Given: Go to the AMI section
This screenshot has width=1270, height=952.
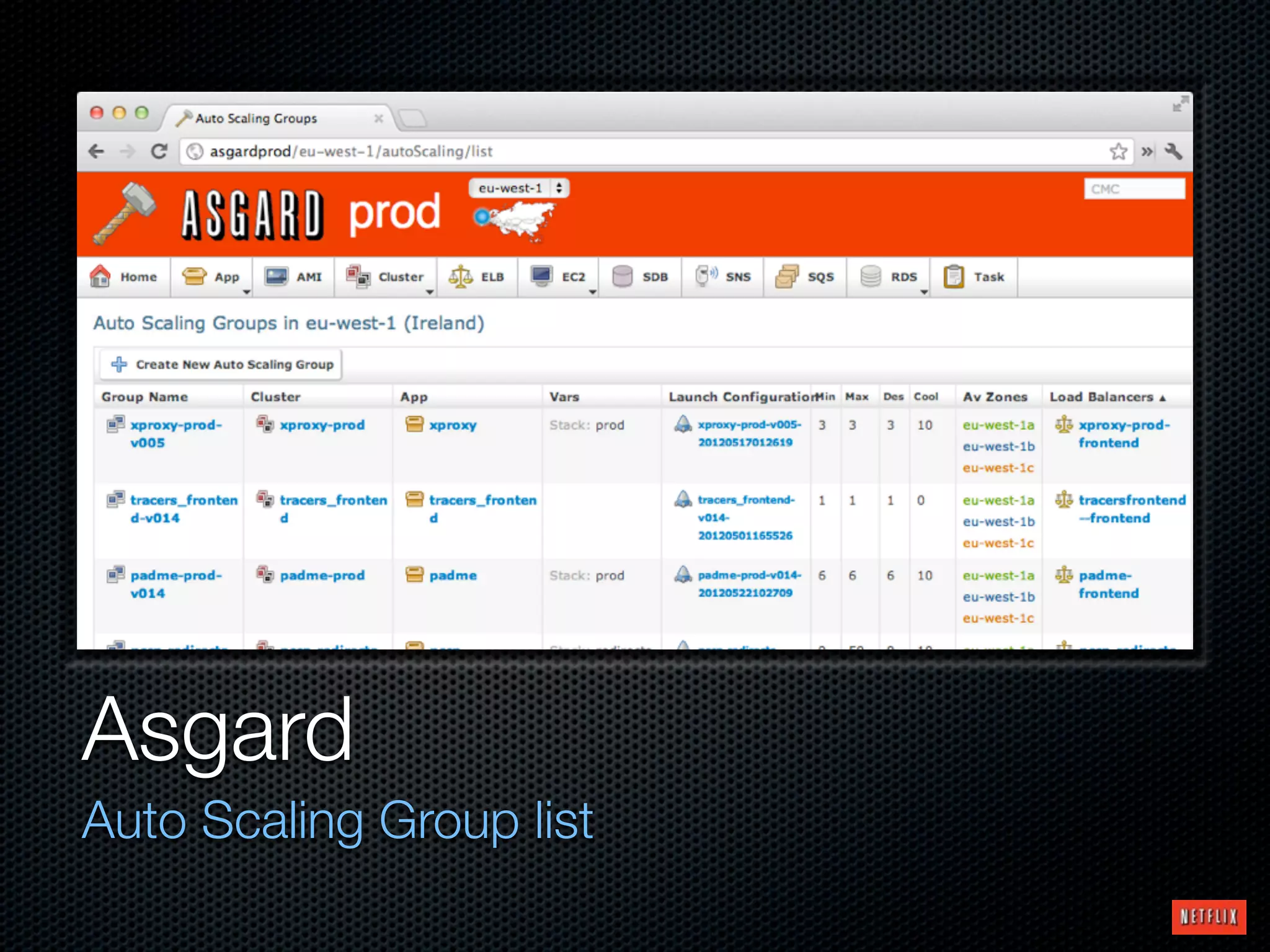Looking at the screenshot, I should pyautogui.click(x=293, y=276).
